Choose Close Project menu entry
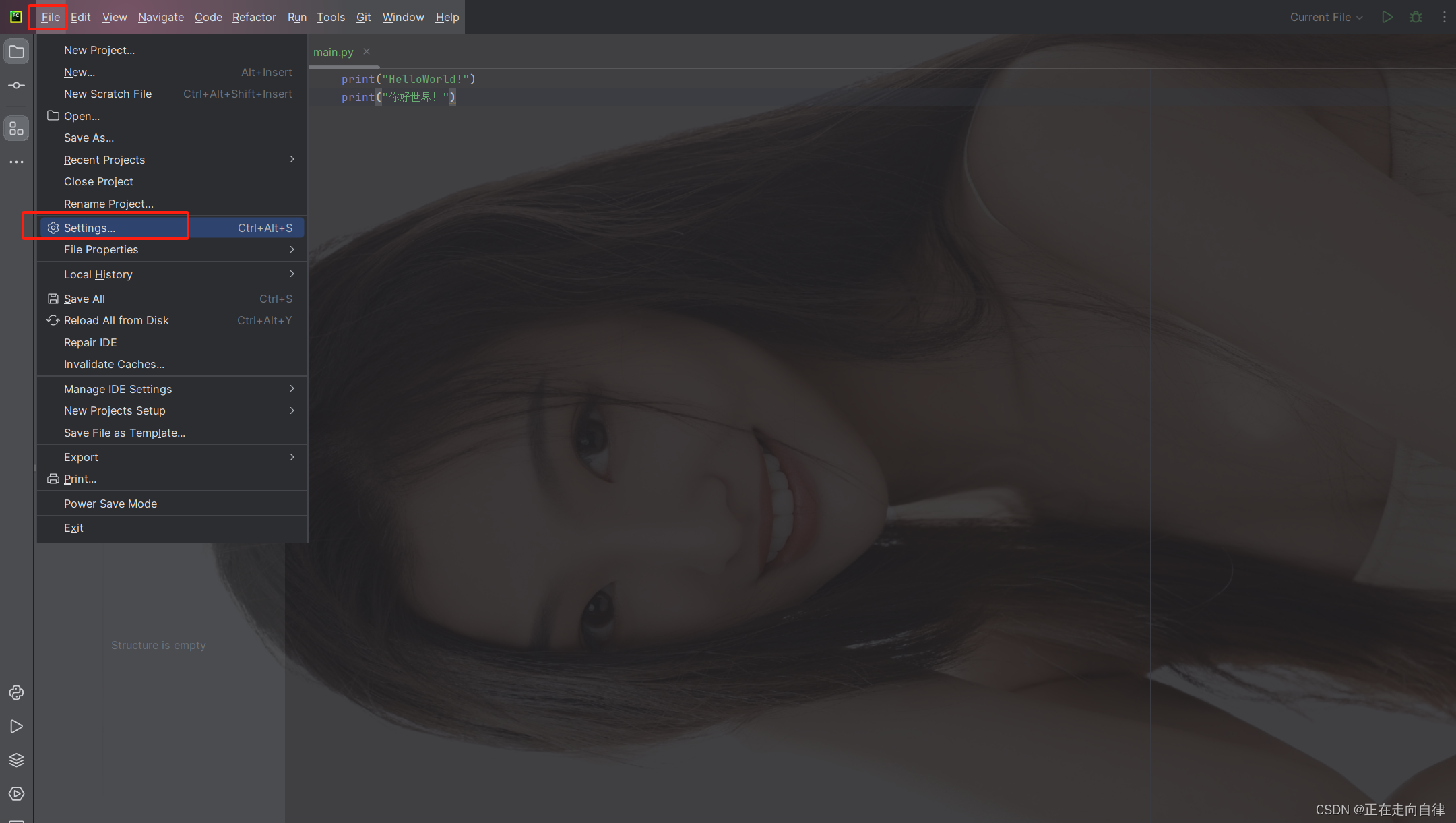The height and width of the screenshot is (823, 1456). [x=172, y=181]
